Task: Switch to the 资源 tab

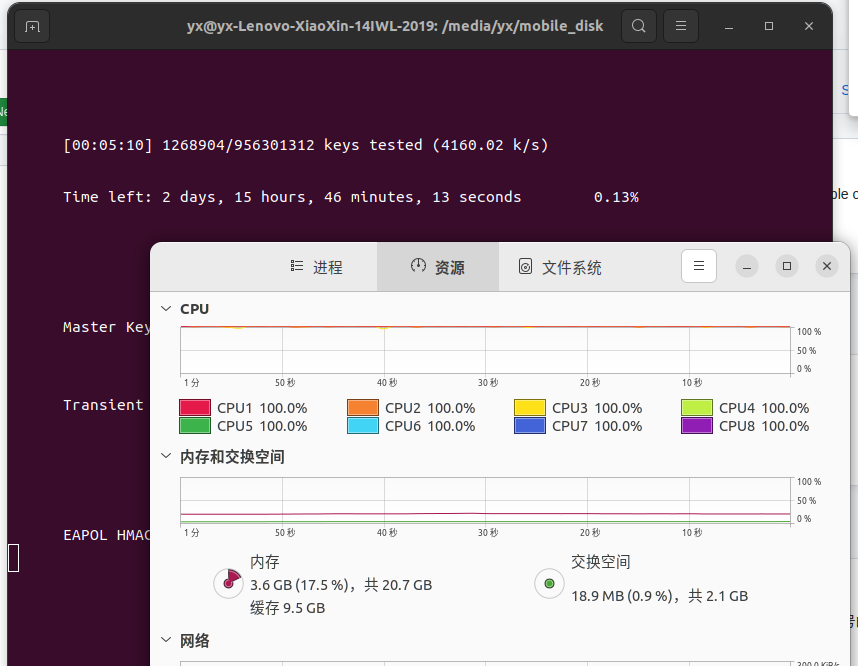Action: click(438, 267)
